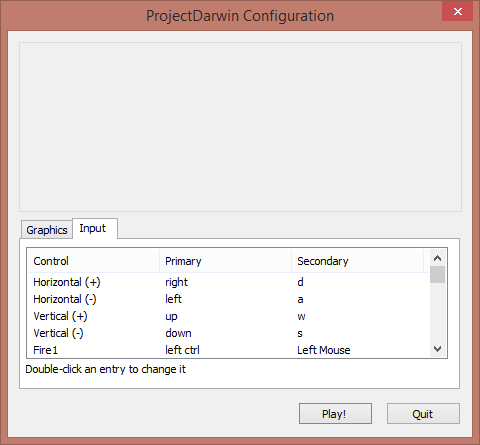Click the 'w' secondary key entry
This screenshot has width=480, height=445.
(x=301, y=316)
